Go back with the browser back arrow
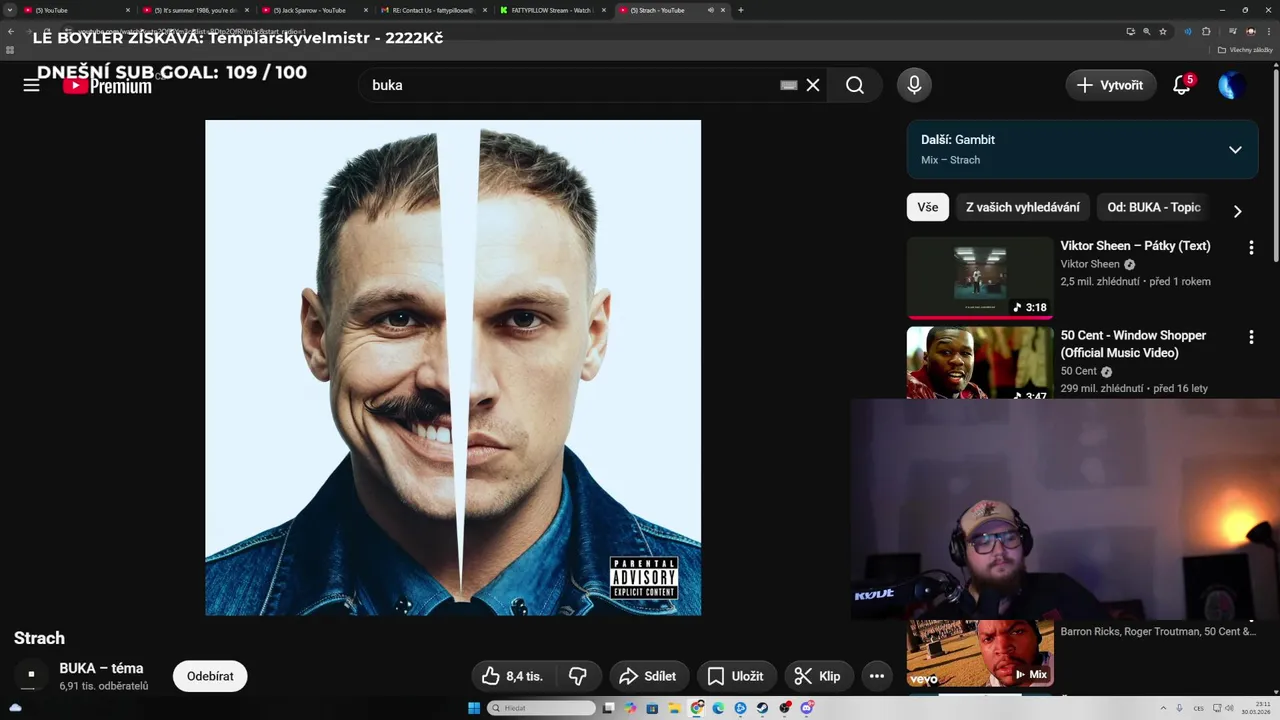 pyautogui.click(x=11, y=31)
